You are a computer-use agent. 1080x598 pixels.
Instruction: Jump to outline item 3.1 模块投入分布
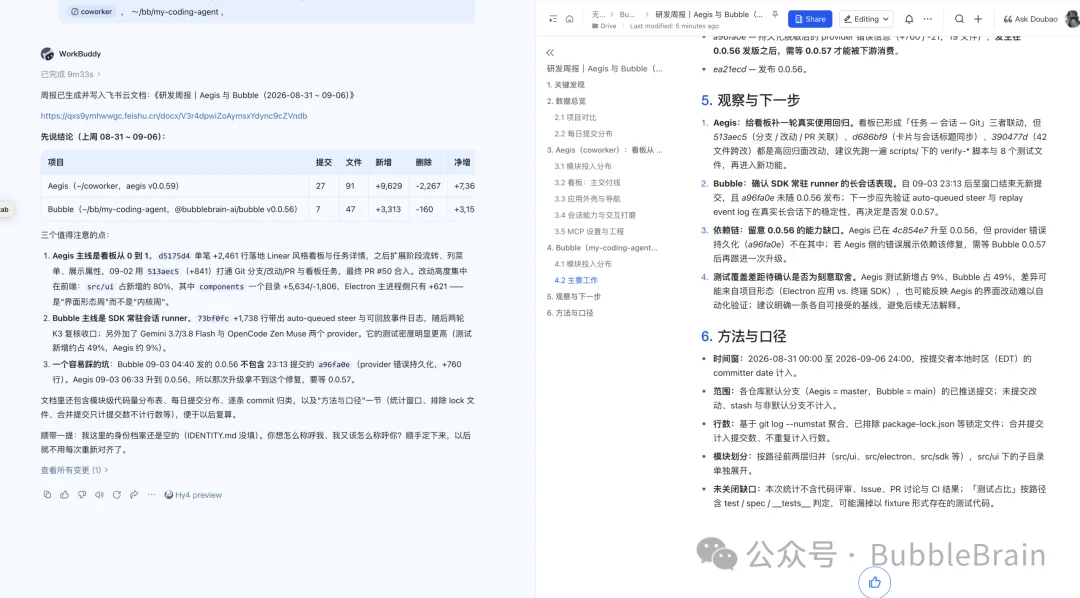[583, 167]
